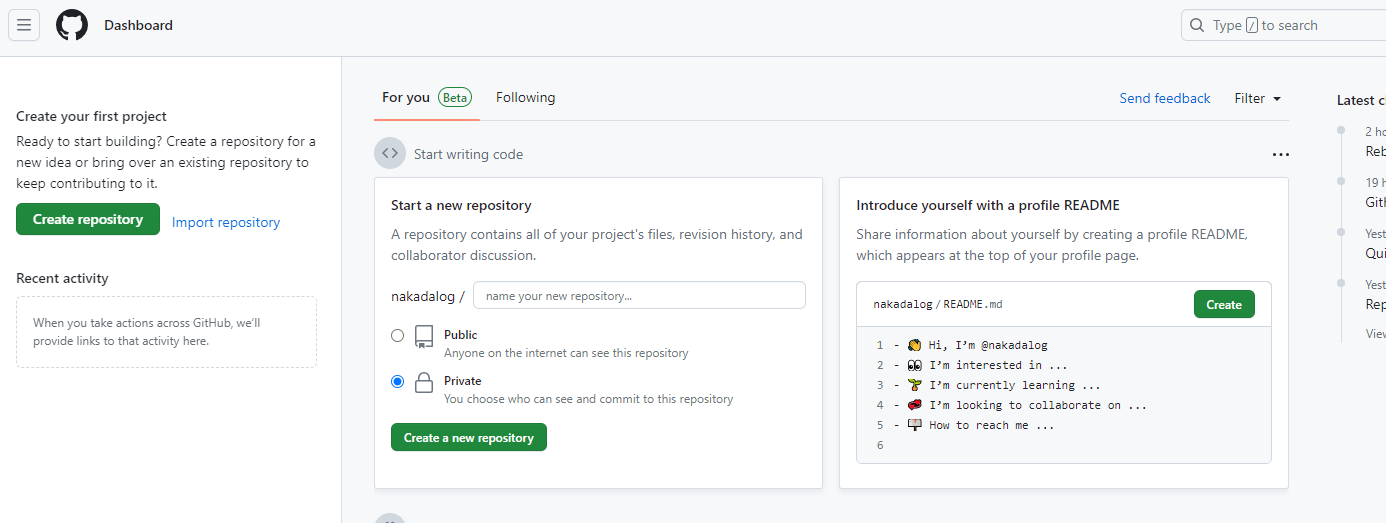Click the magnifying glass search icon

point(1197,25)
